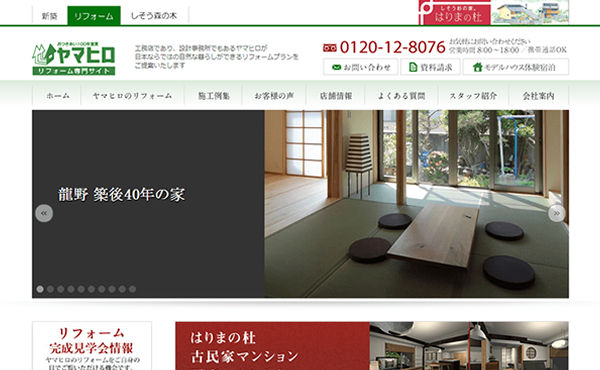
Task: Open the はりまの杜 古民家マンション banner
Action: [372, 346]
